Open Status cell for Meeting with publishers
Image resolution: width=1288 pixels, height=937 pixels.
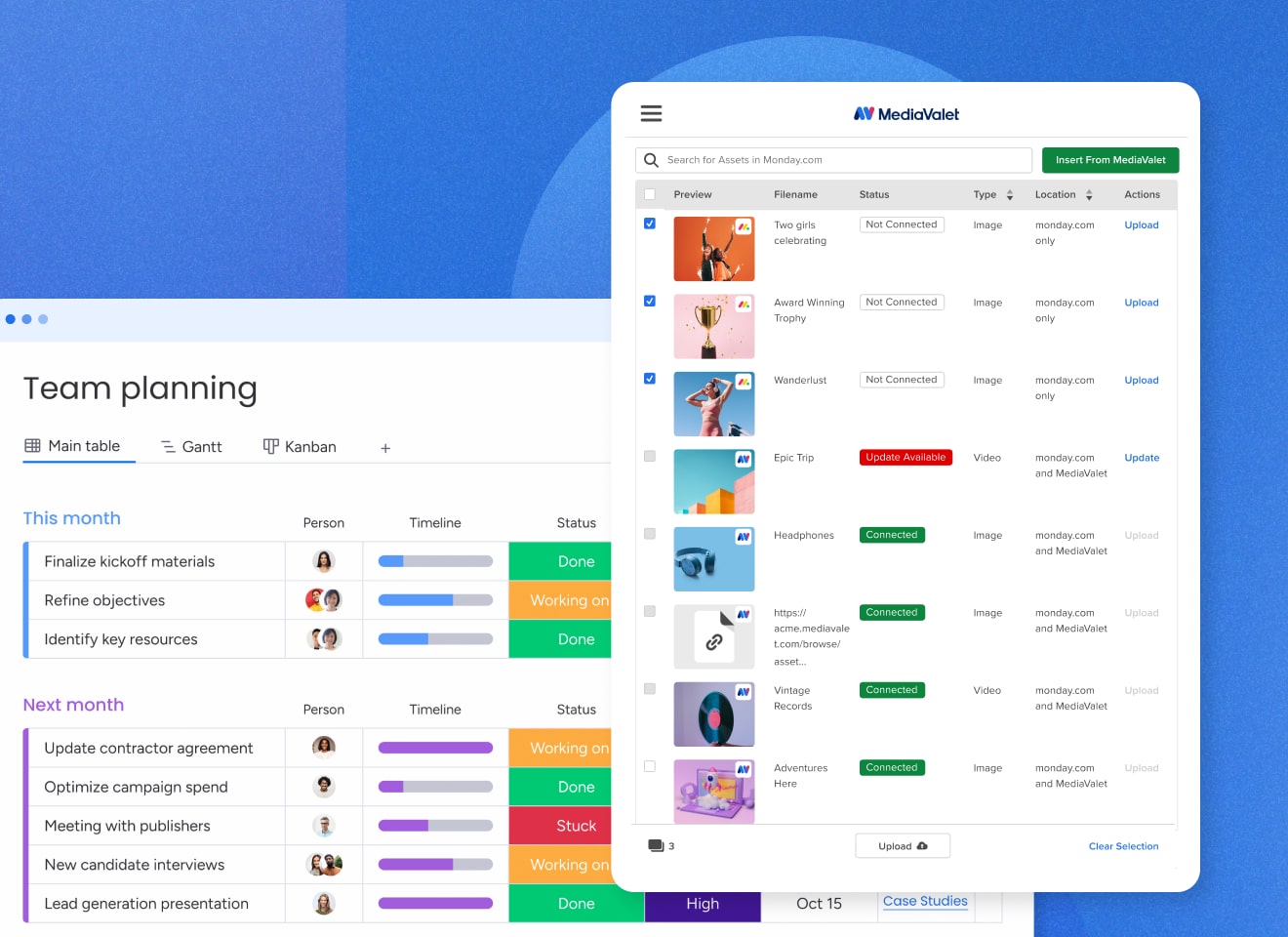[x=560, y=826]
